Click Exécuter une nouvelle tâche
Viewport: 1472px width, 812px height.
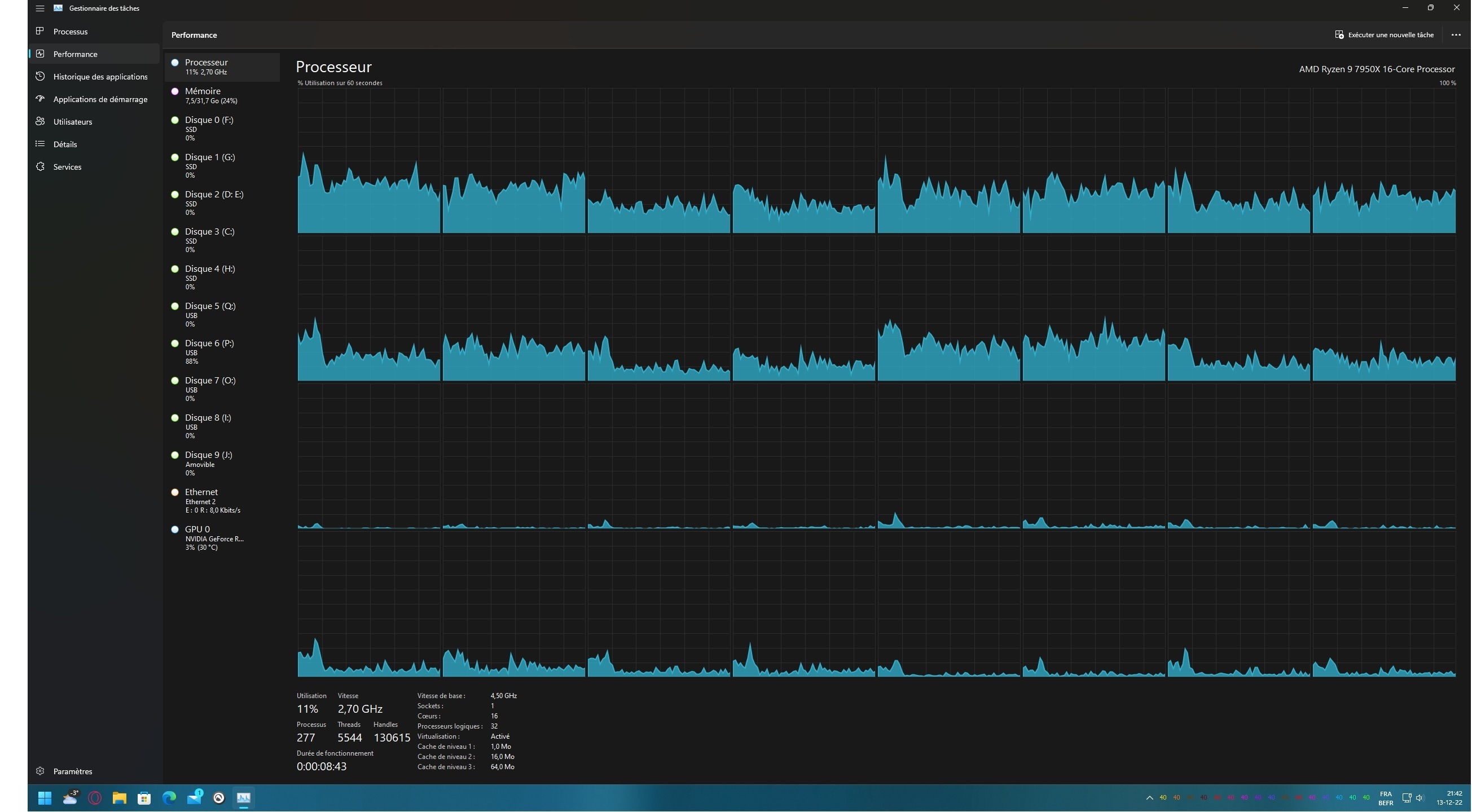coord(1384,35)
